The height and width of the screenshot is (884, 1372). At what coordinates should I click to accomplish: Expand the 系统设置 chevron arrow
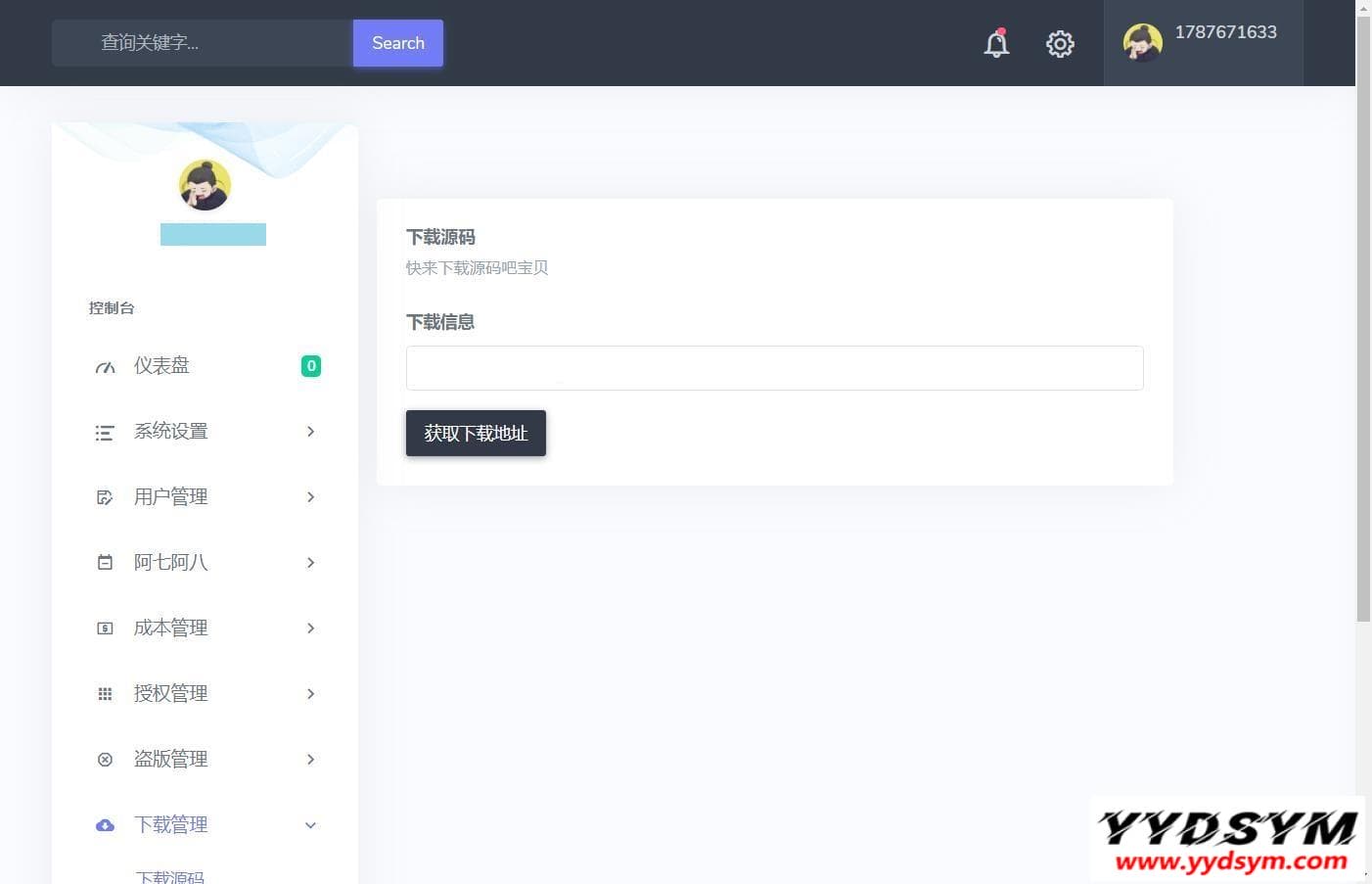[x=310, y=432]
